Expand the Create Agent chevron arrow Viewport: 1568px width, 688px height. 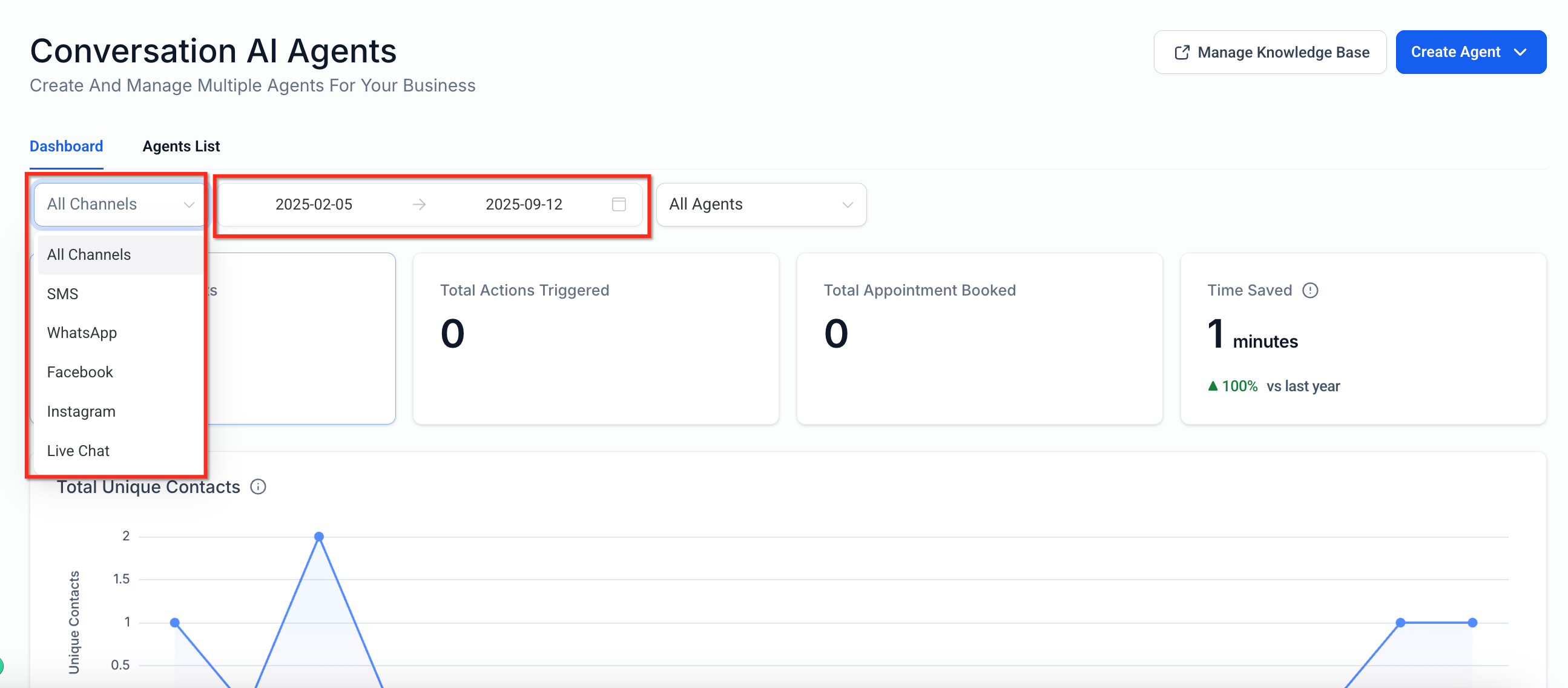click(1520, 52)
